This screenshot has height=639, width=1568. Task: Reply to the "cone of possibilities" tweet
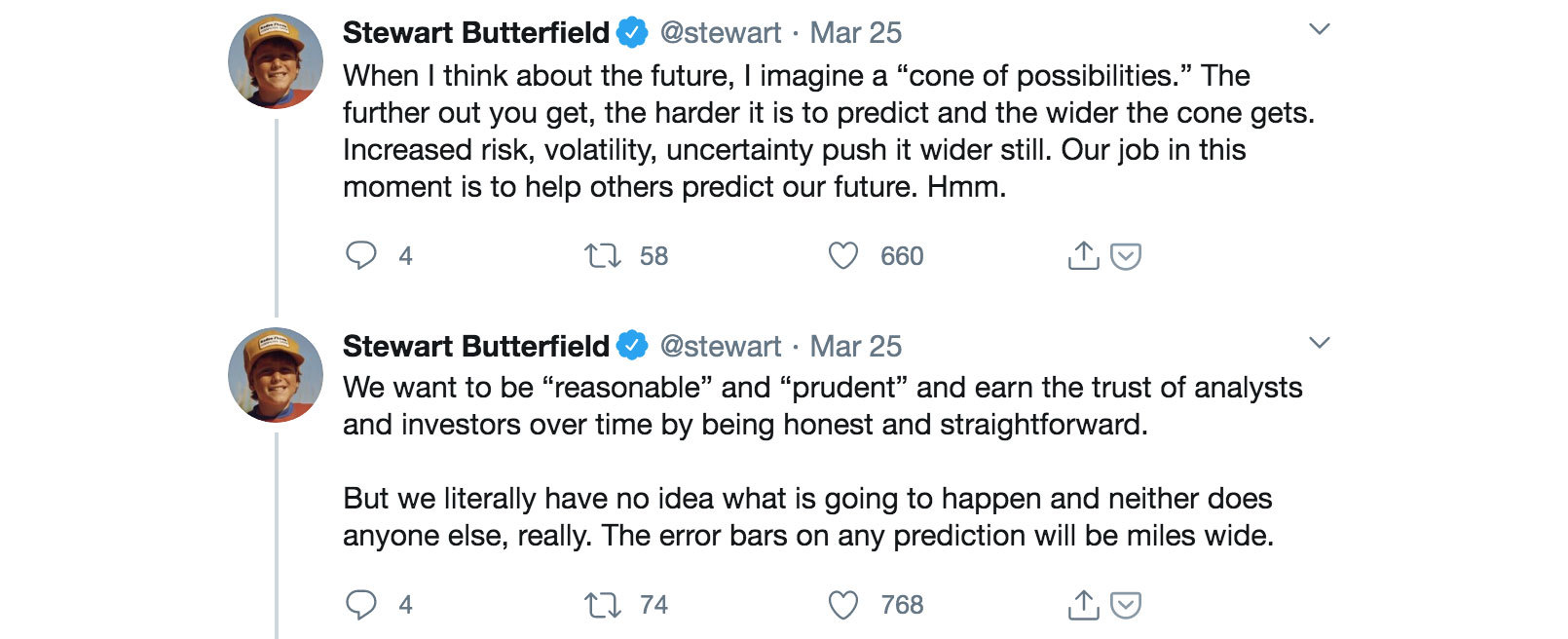[361, 255]
